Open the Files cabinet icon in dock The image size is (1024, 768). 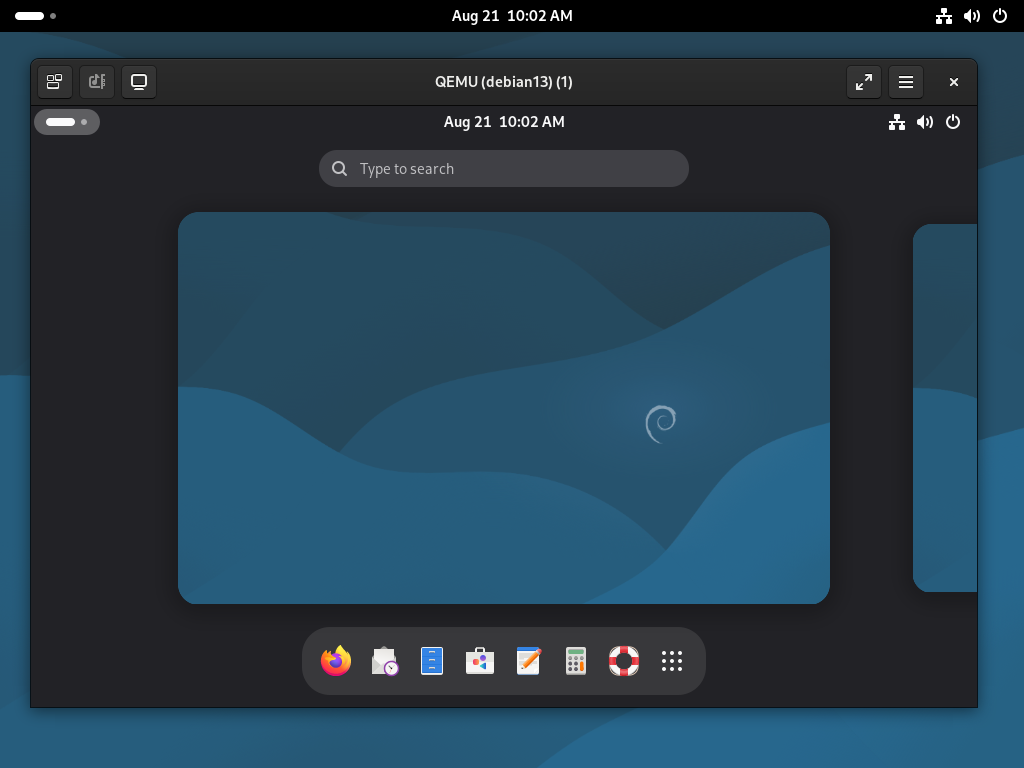click(432, 661)
